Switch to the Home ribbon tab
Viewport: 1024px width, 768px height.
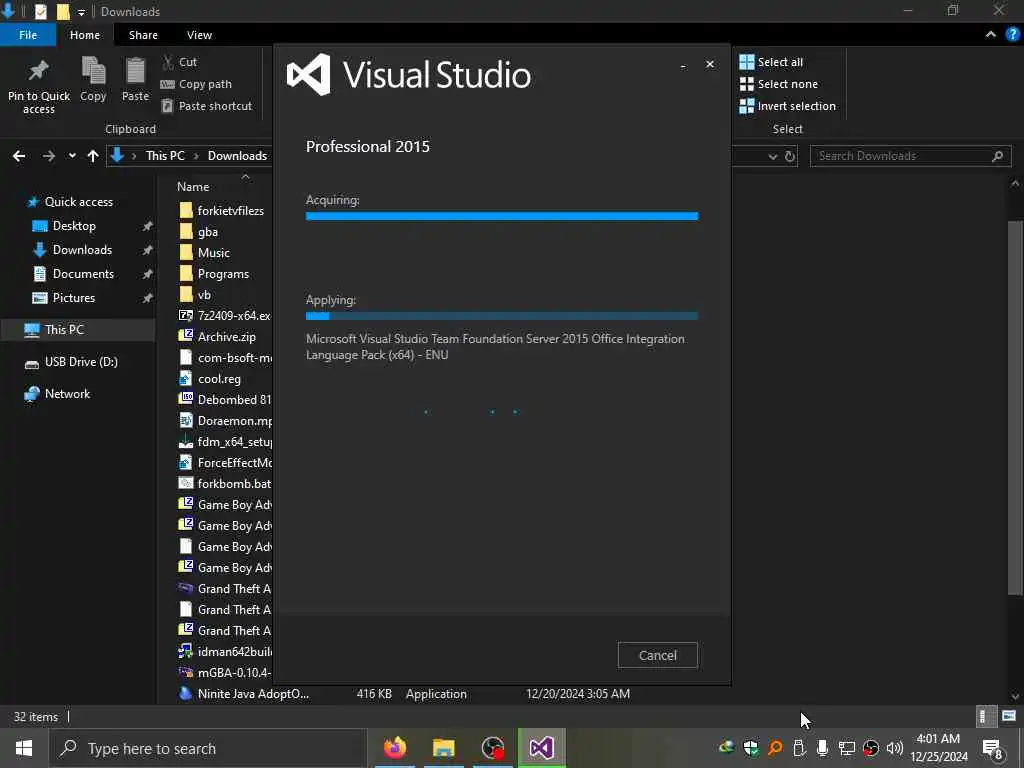85,35
